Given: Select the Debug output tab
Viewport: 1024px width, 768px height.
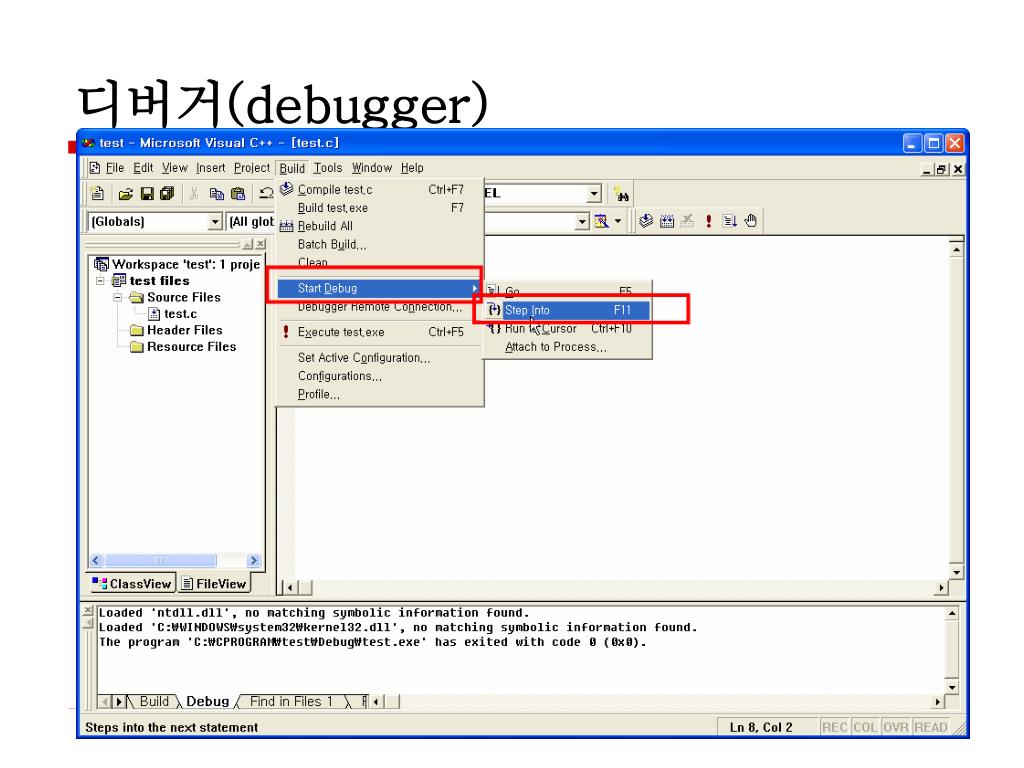Looking at the screenshot, I should (x=208, y=701).
